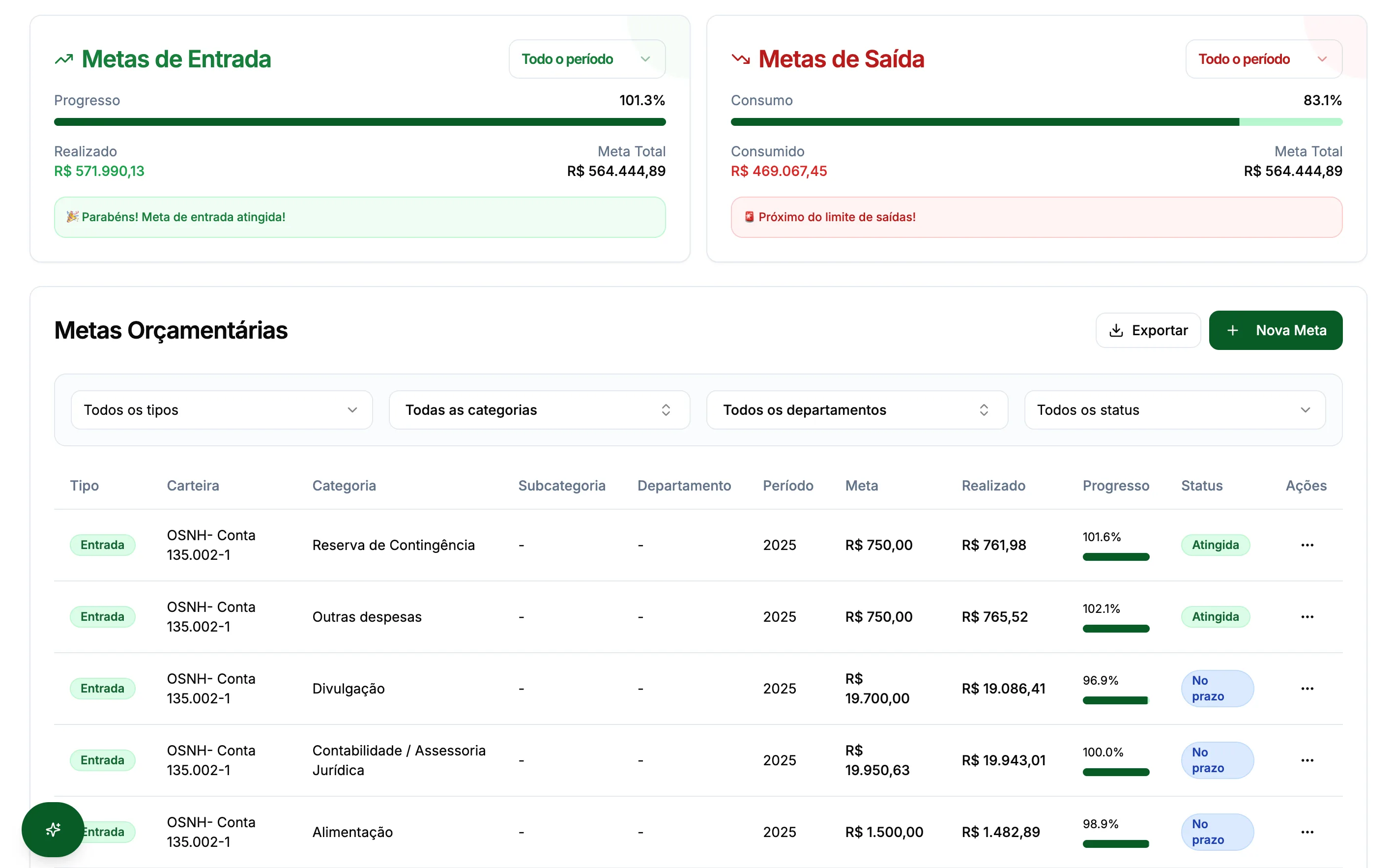
Task: Open period dropdown in Metas de Saída card
Action: click(1264, 59)
